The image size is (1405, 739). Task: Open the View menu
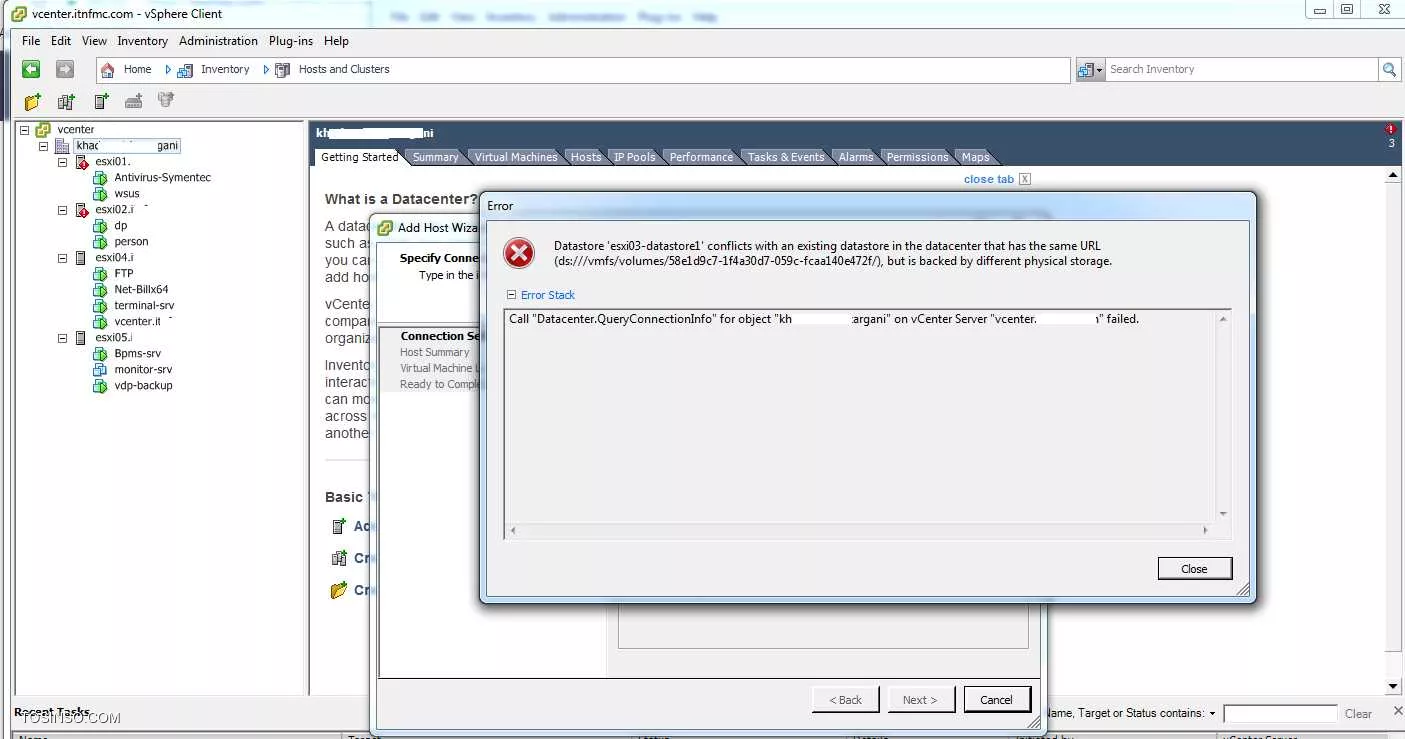pos(94,41)
